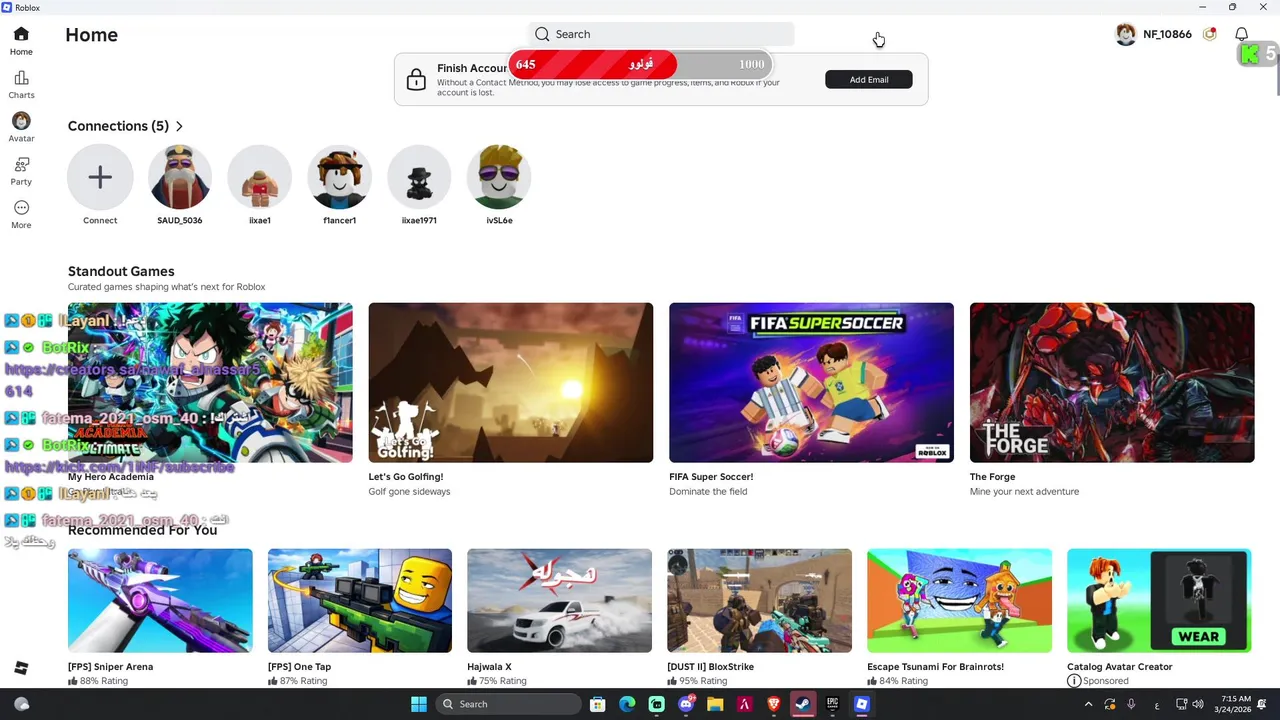Click the Roblox Studio icon at the sidebar bottom
The width and height of the screenshot is (1280, 720).
click(x=21, y=668)
